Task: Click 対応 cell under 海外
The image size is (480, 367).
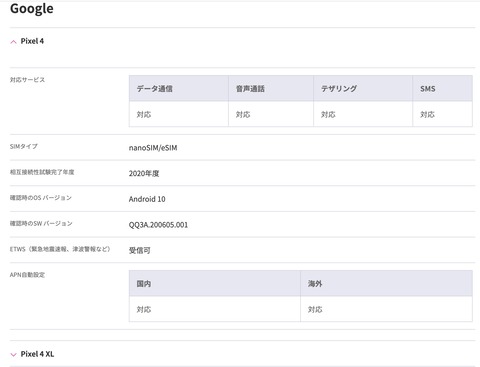Action: [386, 309]
